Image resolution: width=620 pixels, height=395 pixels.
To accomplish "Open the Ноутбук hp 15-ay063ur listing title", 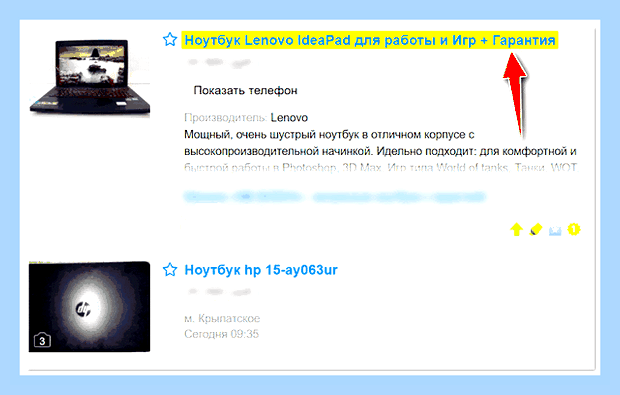I will [261, 270].
